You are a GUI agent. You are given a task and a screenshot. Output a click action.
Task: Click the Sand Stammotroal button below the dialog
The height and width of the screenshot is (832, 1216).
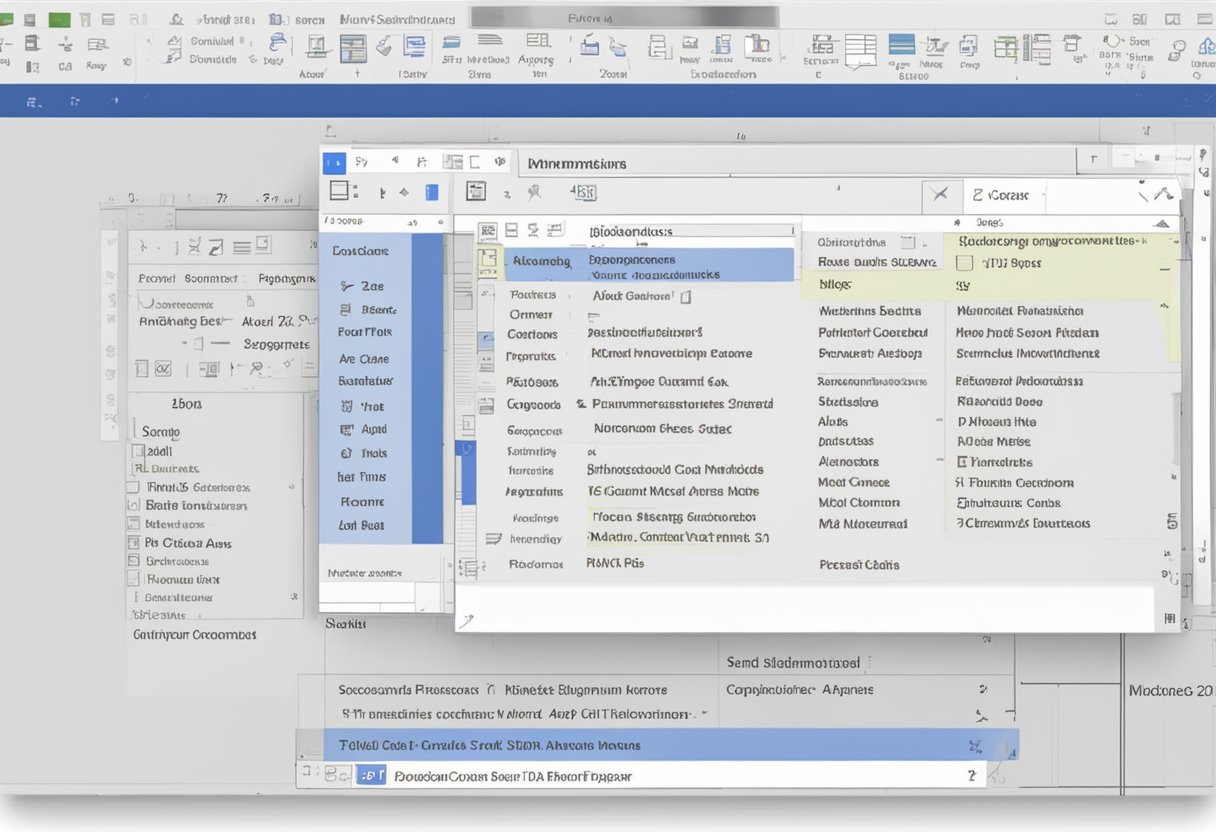coord(791,662)
